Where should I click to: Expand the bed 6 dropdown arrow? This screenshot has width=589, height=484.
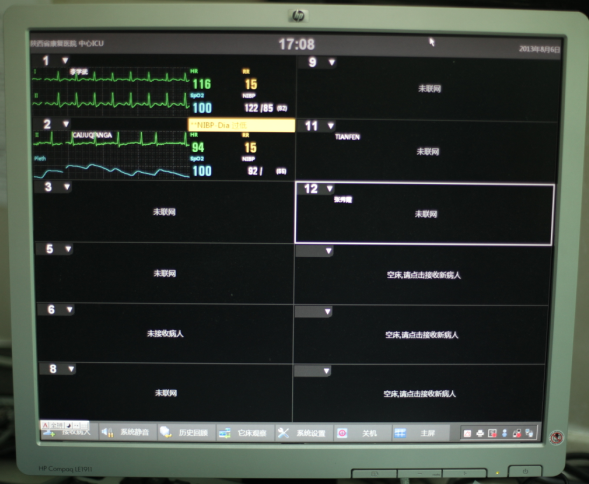coord(69,309)
